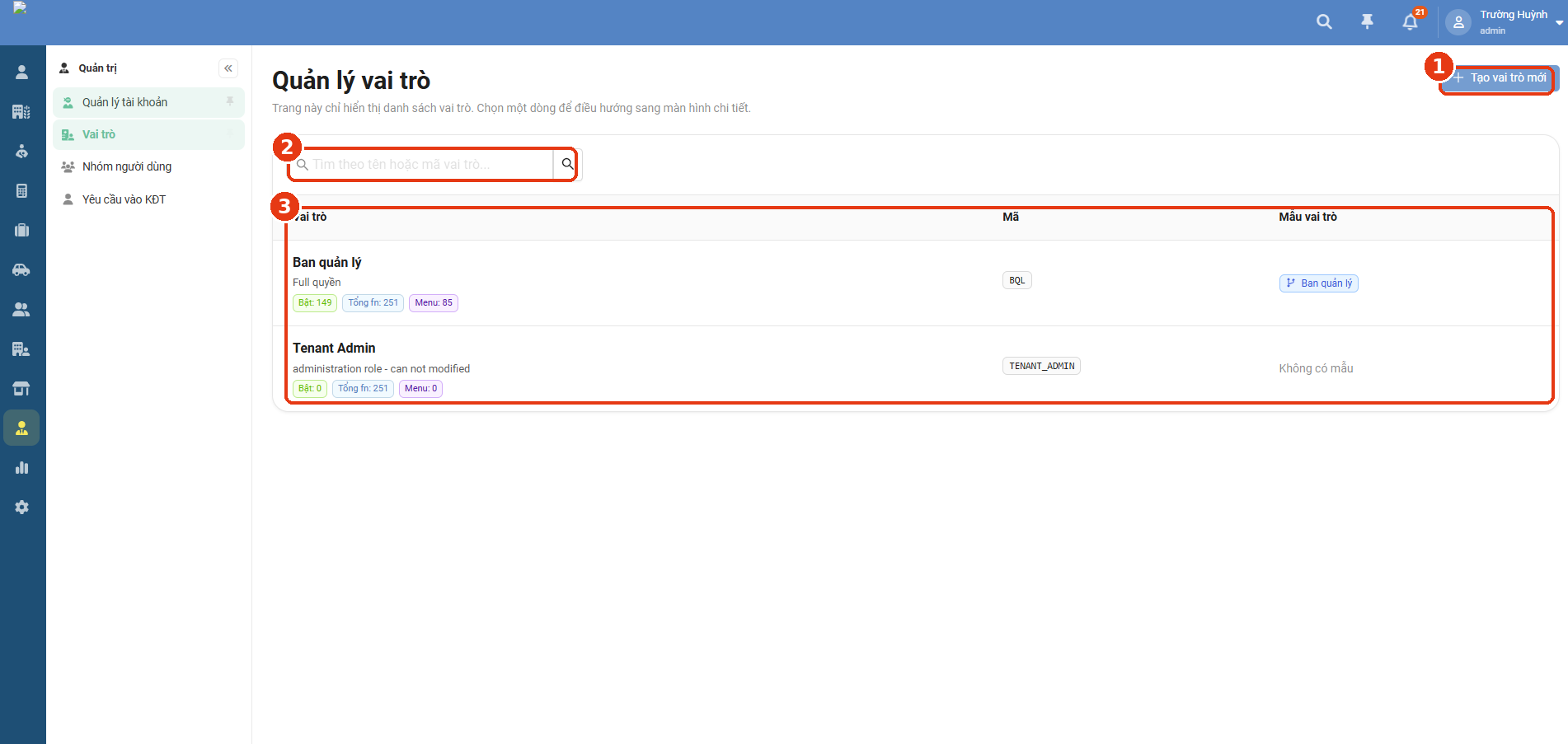This screenshot has height=744, width=1568.
Task: Click the Tổng fn: 251 badge under Ban quản lý
Action: pyautogui.click(x=373, y=303)
